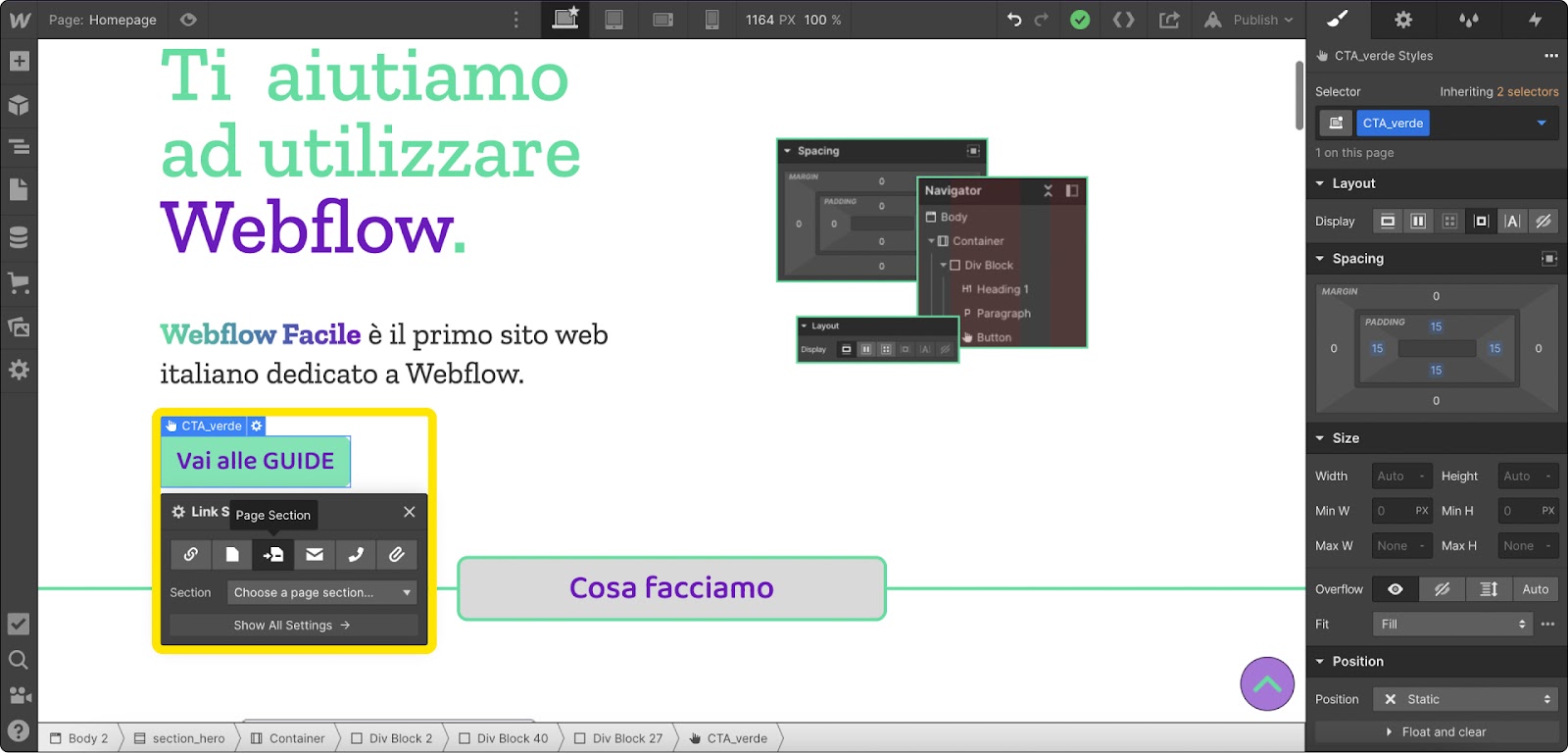
Task: Set overflow to scroll
Action: coord(1489,589)
